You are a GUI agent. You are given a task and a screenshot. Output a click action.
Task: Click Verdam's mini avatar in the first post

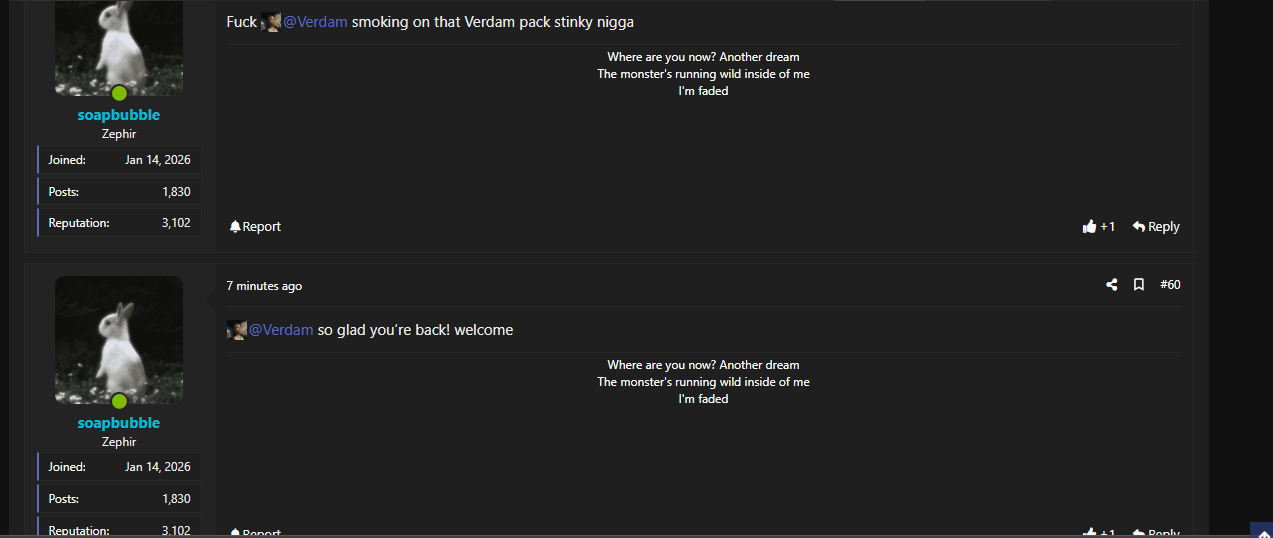tap(270, 22)
